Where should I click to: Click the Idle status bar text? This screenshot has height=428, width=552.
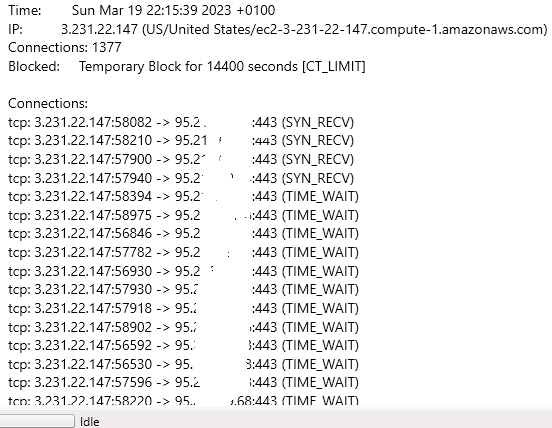90,422
